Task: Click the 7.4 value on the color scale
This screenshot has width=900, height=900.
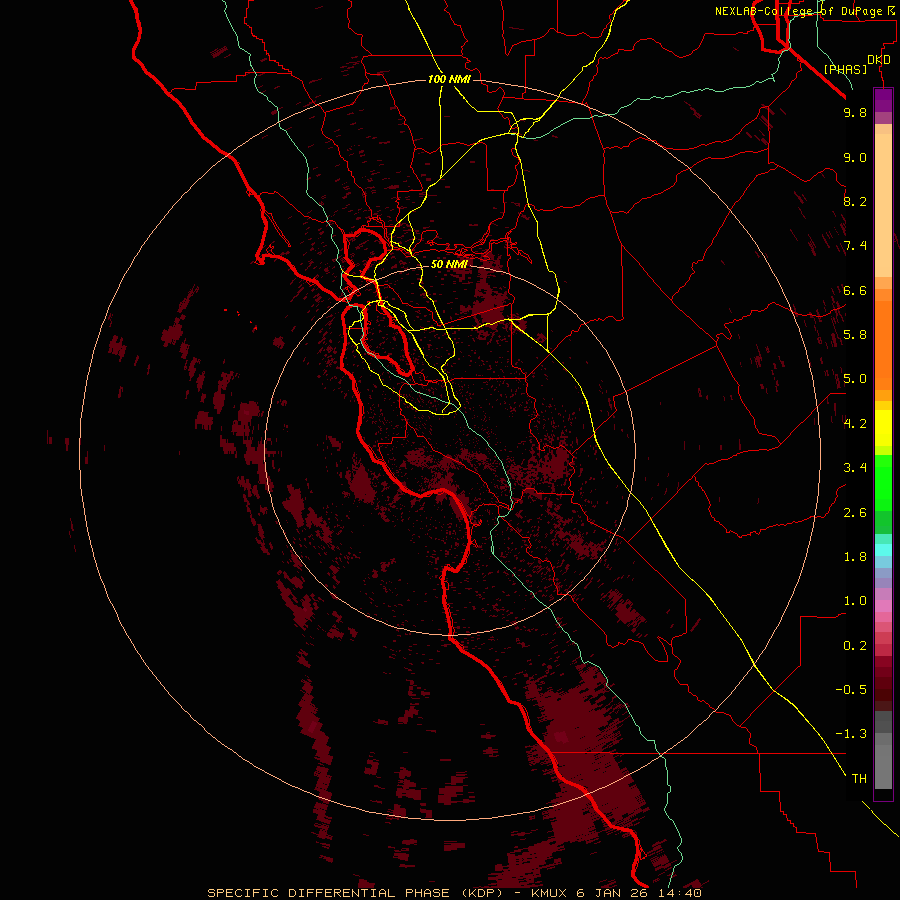Action: pyautogui.click(x=855, y=246)
